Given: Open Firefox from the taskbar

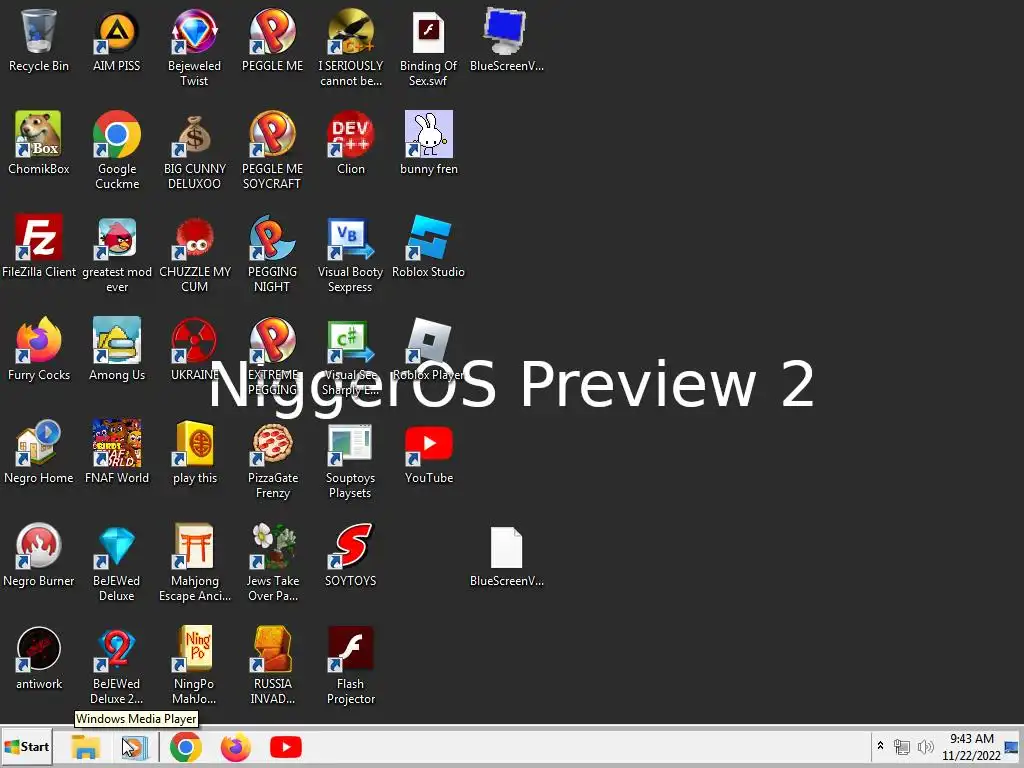Looking at the screenshot, I should [236, 747].
